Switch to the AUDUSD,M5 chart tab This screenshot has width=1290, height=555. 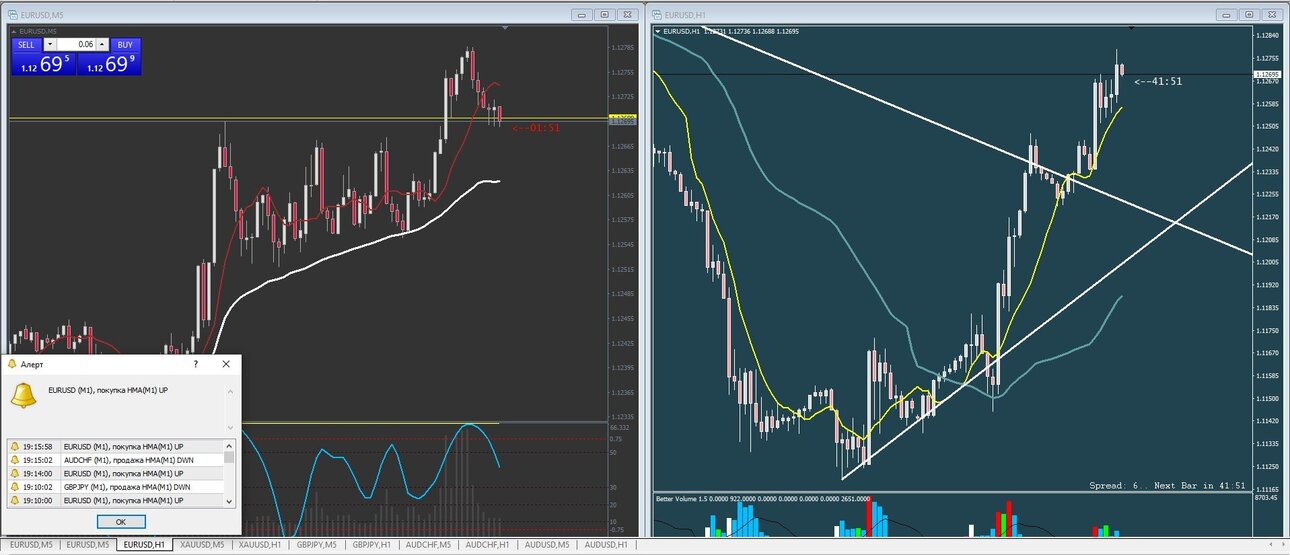tap(548, 545)
